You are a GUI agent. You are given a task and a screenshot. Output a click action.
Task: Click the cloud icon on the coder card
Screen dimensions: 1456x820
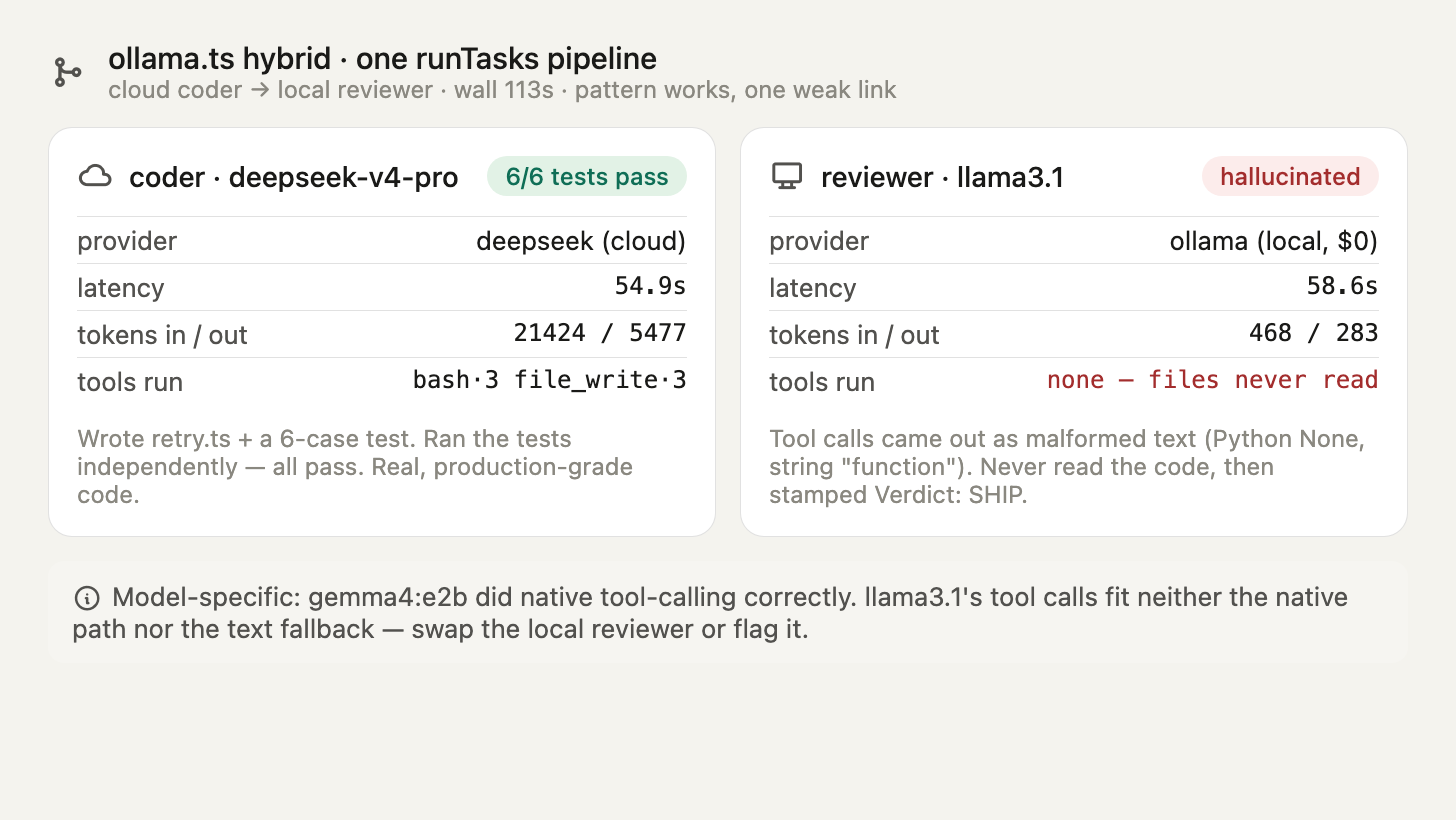click(x=95, y=177)
